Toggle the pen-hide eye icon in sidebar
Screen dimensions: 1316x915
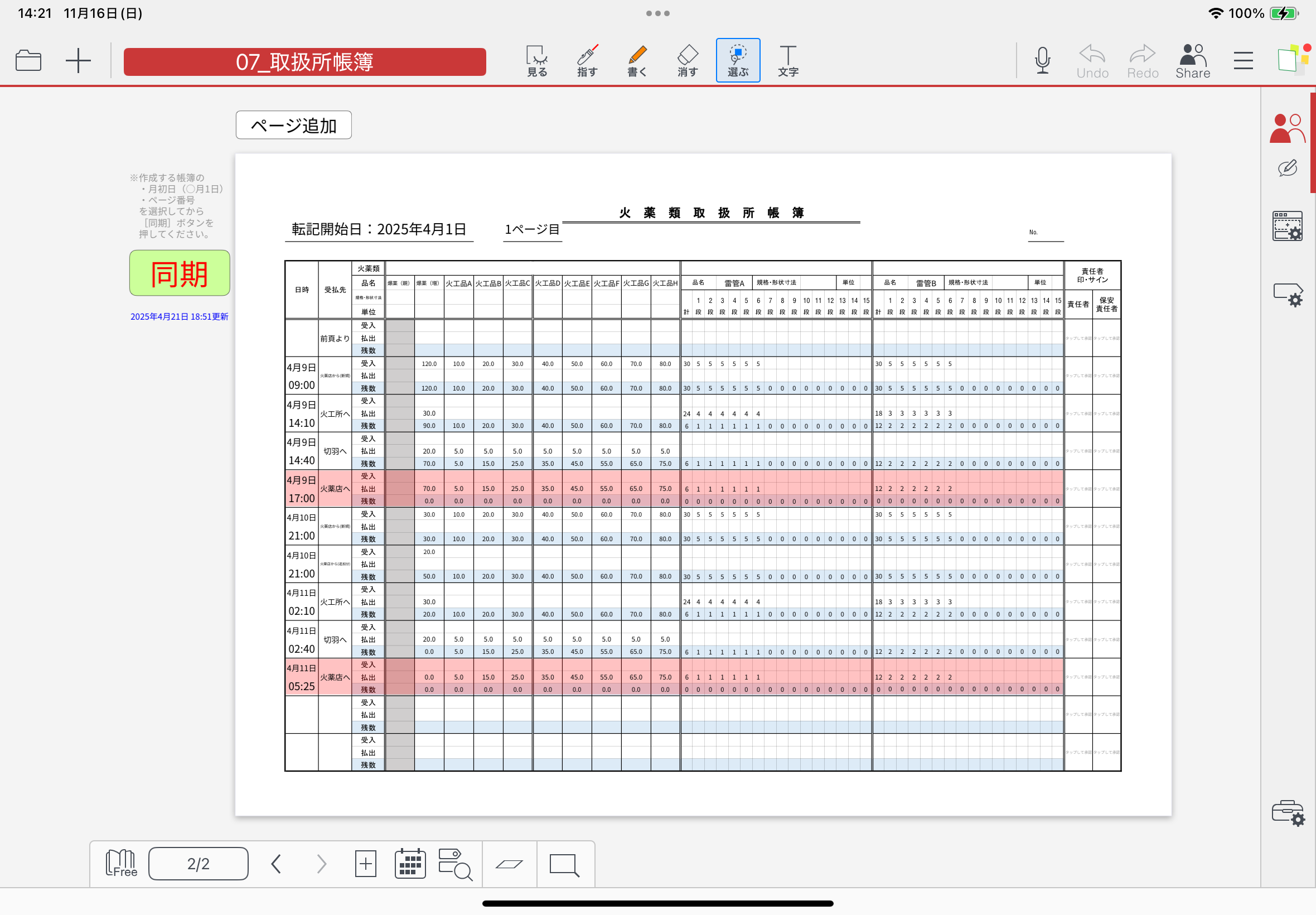pos(1287,168)
